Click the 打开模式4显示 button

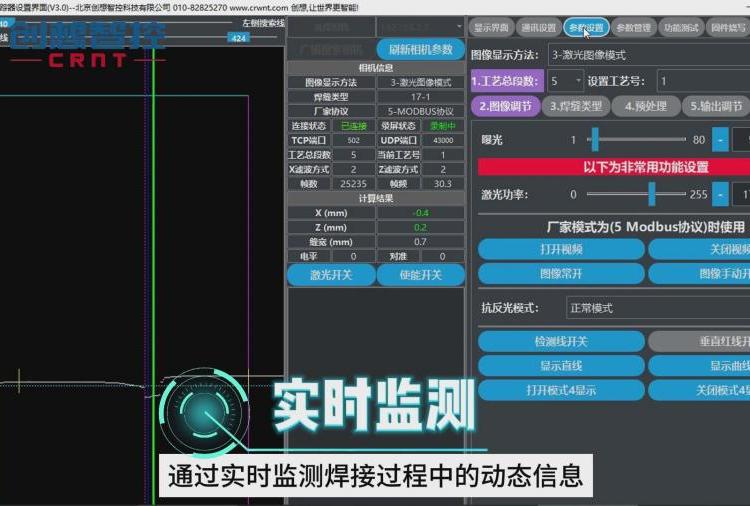[x=561, y=390]
